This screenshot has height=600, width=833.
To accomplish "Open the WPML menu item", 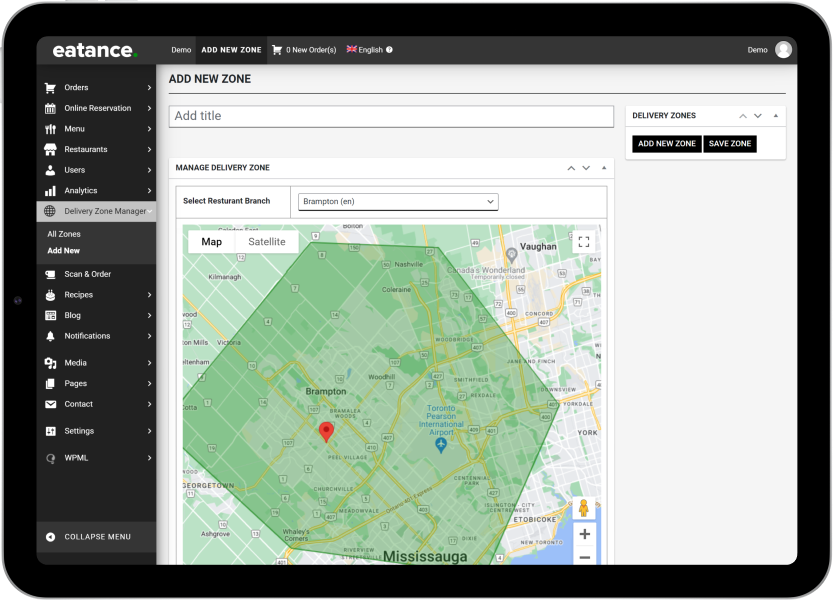I will click(x=76, y=458).
